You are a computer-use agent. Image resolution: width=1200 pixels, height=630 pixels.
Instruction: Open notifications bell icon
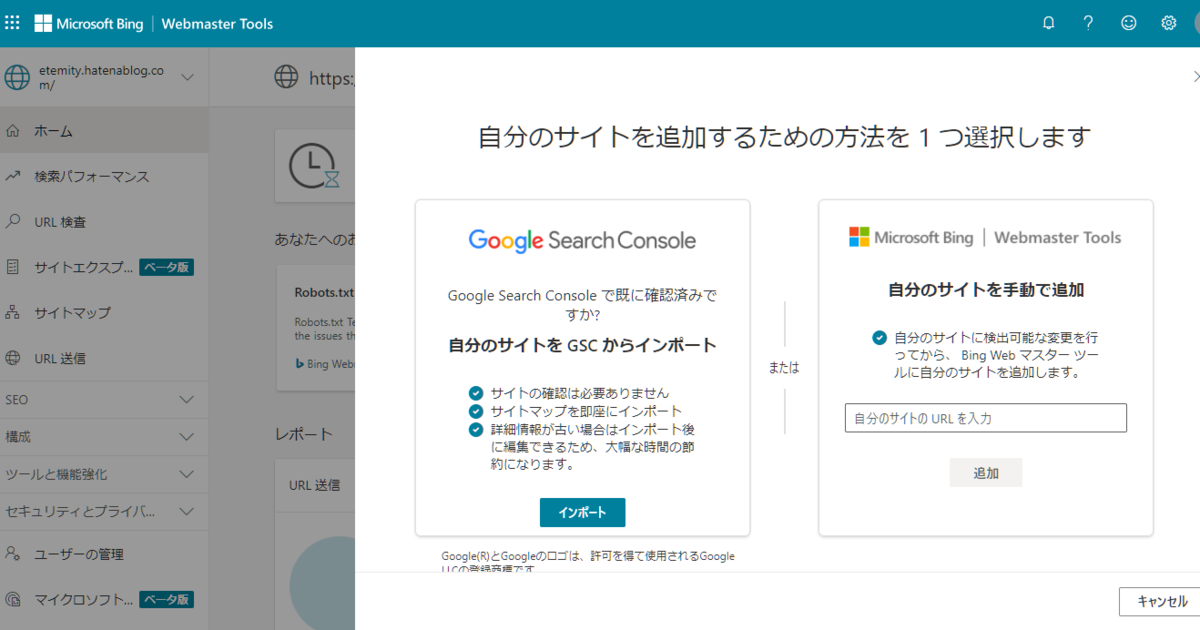[x=1049, y=23]
